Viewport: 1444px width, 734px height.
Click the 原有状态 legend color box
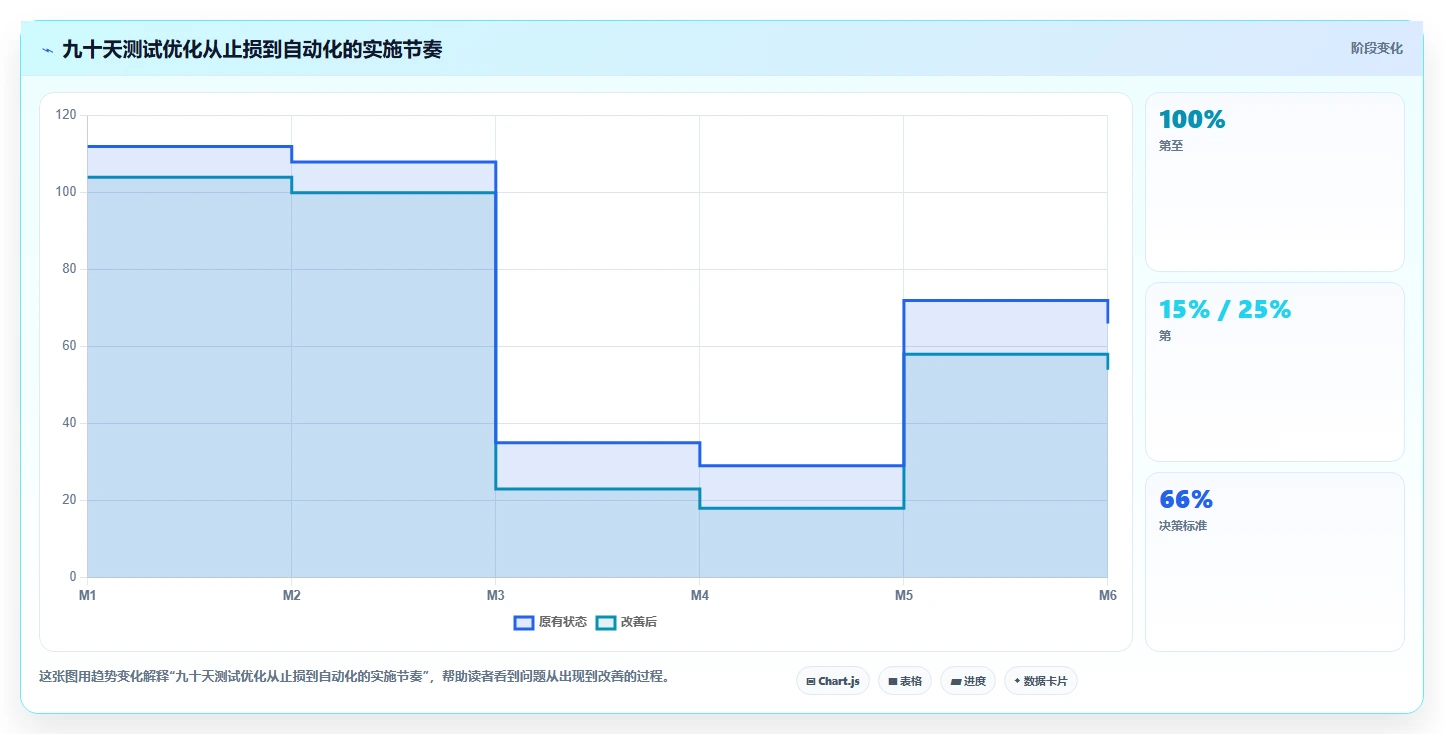(524, 622)
